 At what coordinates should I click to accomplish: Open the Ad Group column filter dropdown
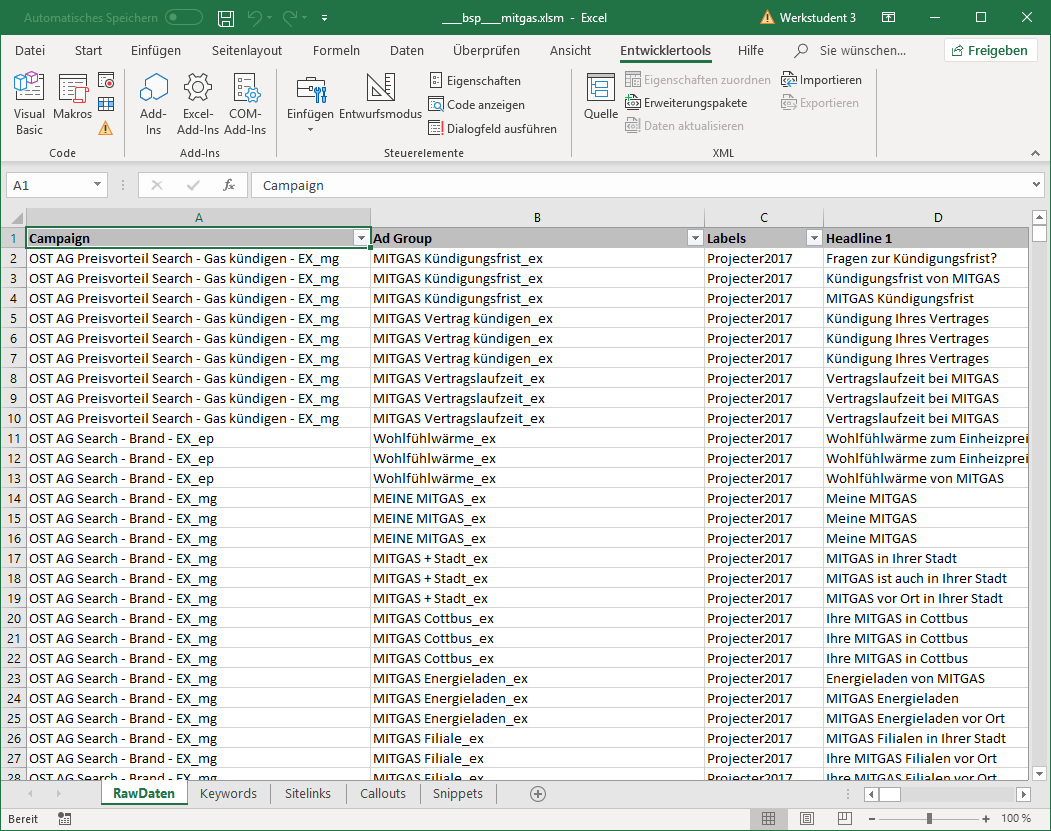pyautogui.click(x=695, y=238)
